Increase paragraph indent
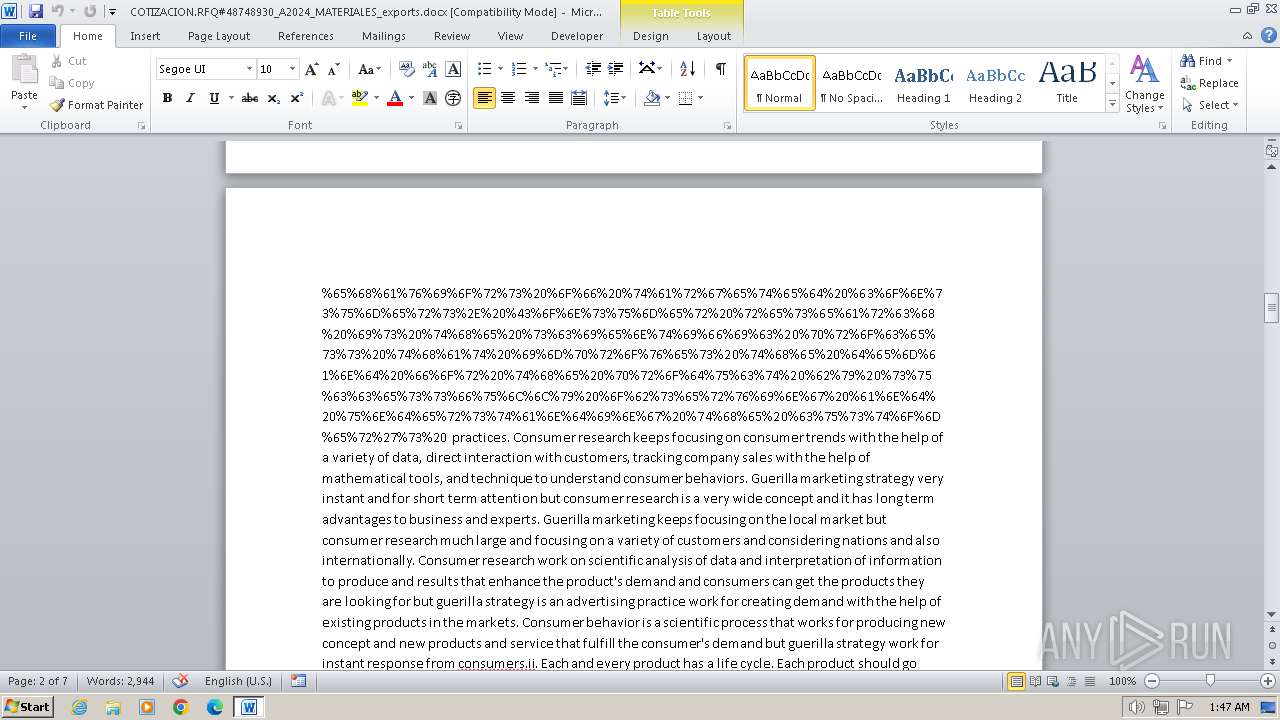The width and height of the screenshot is (1280, 720). [616, 69]
